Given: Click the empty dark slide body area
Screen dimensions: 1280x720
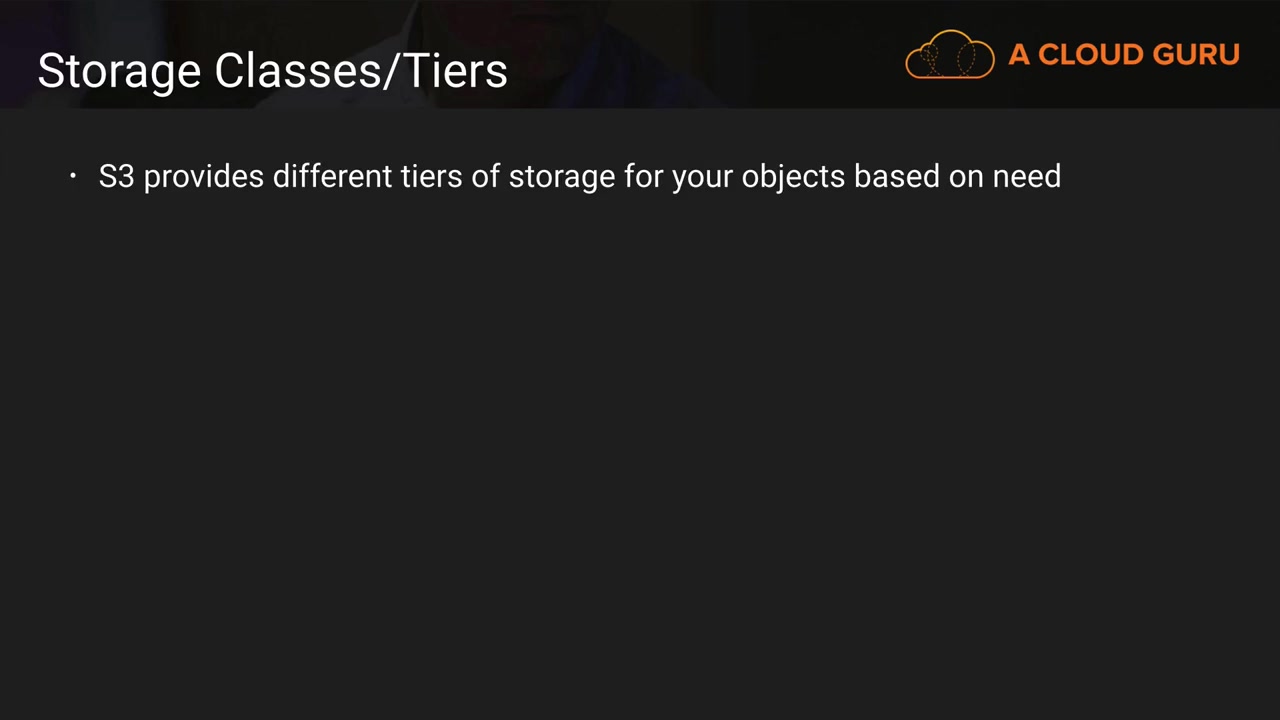Looking at the screenshot, I should coord(640,450).
